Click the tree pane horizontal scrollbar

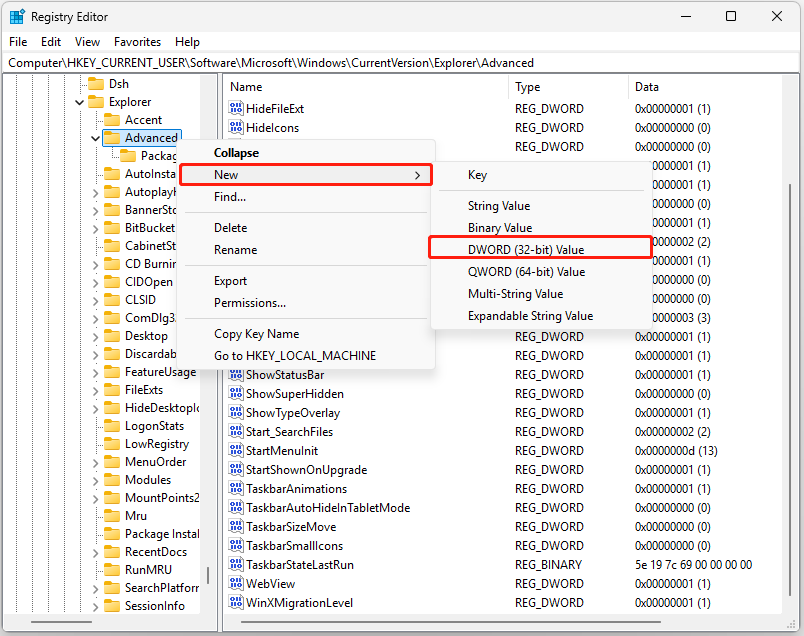62,622
